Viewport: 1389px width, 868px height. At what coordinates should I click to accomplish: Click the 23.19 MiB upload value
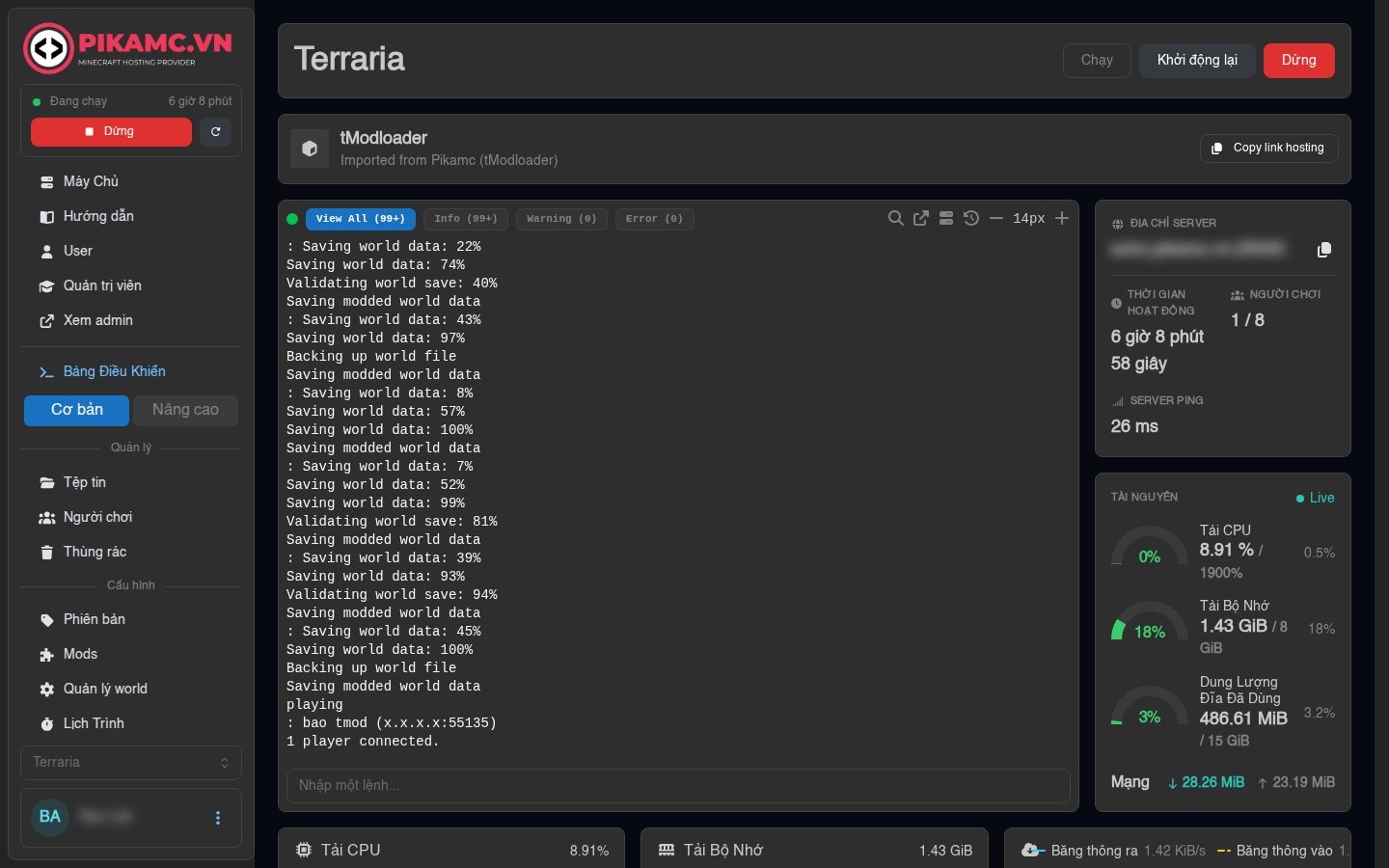[1296, 783]
